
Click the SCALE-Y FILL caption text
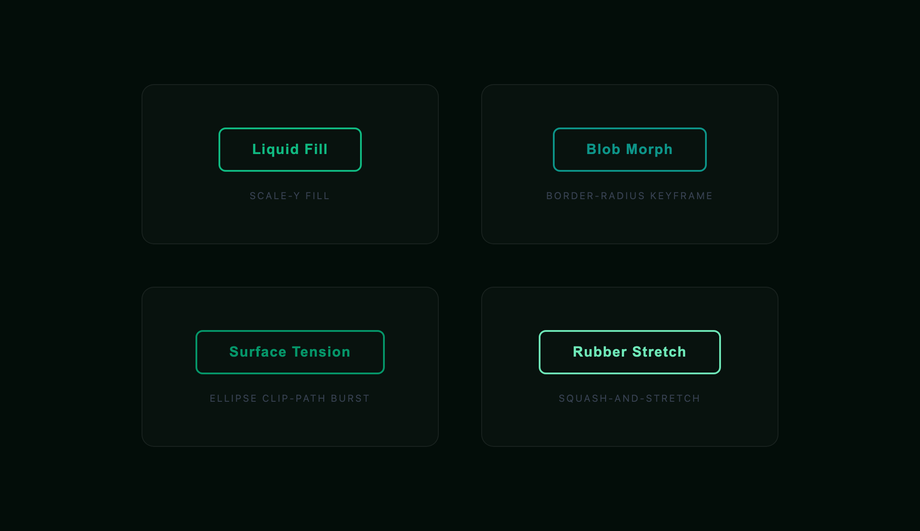pyautogui.click(x=290, y=196)
